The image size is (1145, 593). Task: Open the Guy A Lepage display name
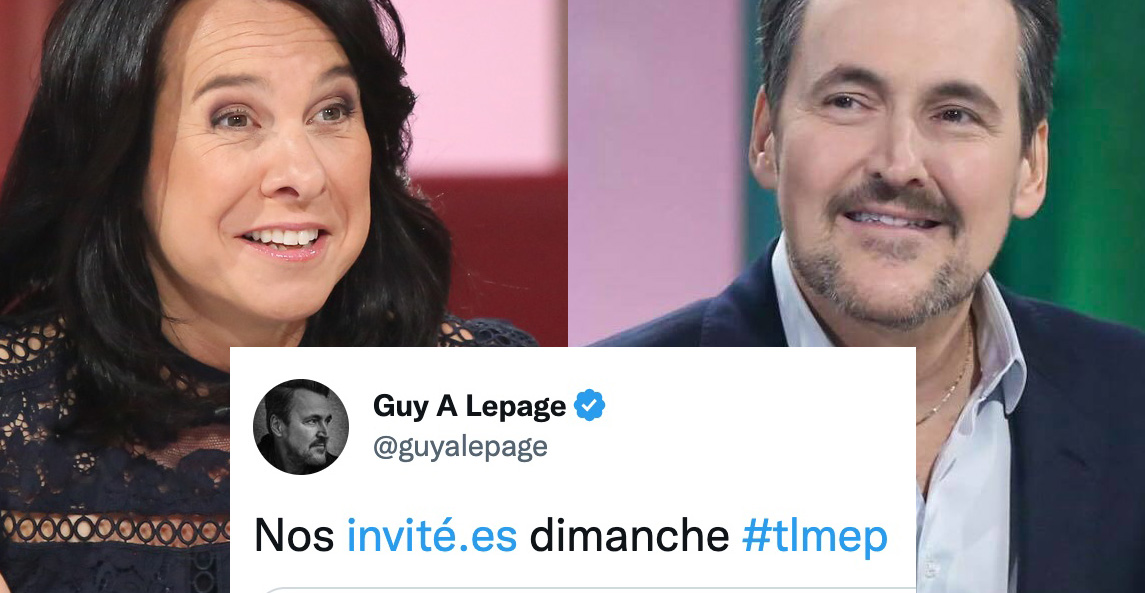(470, 406)
